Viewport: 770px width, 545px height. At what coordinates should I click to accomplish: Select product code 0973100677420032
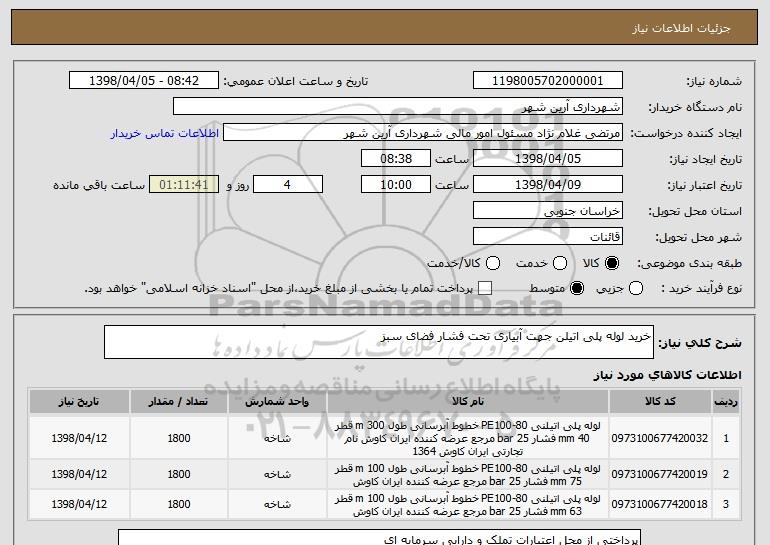(x=660, y=438)
